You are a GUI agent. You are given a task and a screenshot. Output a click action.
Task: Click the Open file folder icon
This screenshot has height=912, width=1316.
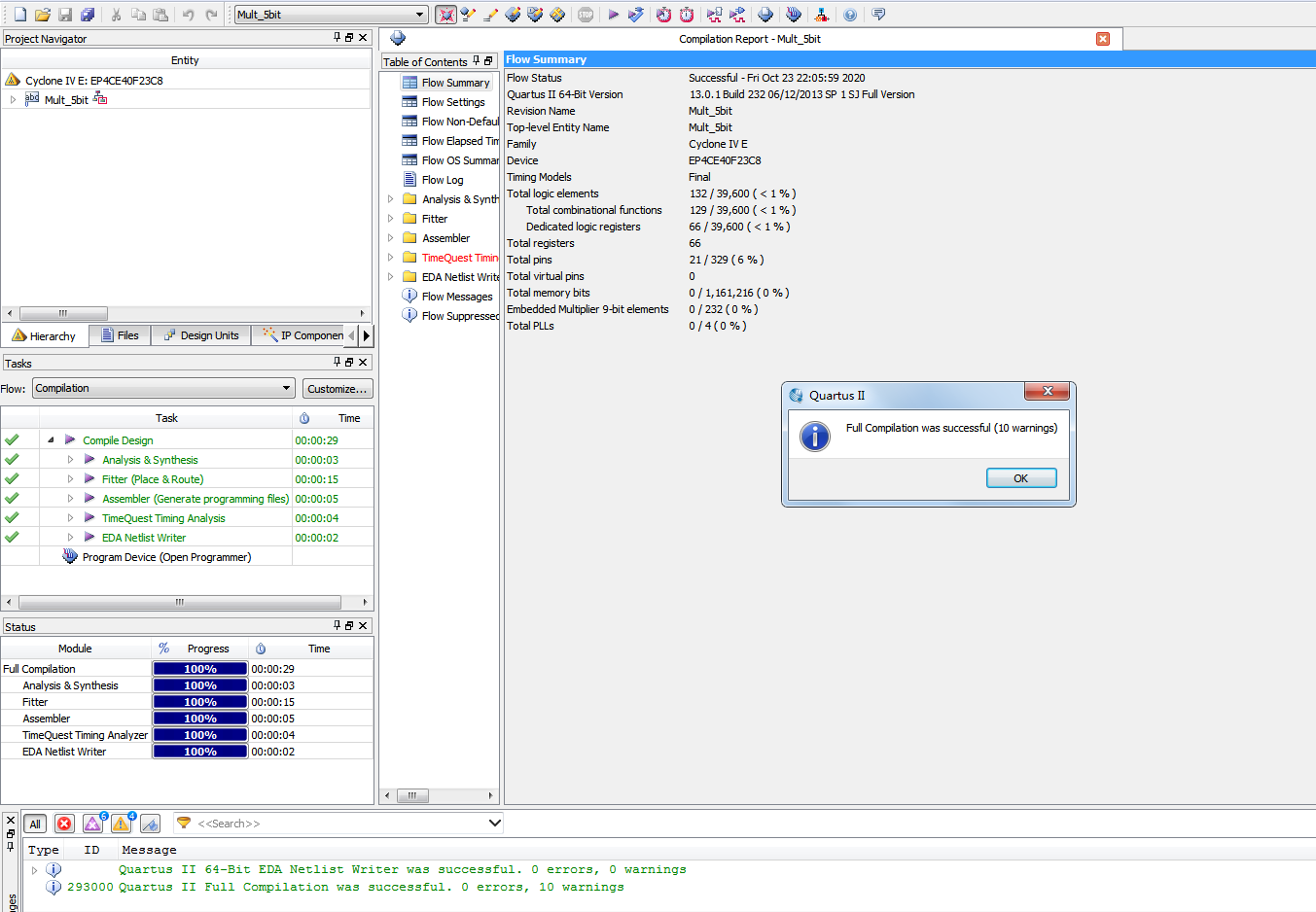click(x=42, y=15)
